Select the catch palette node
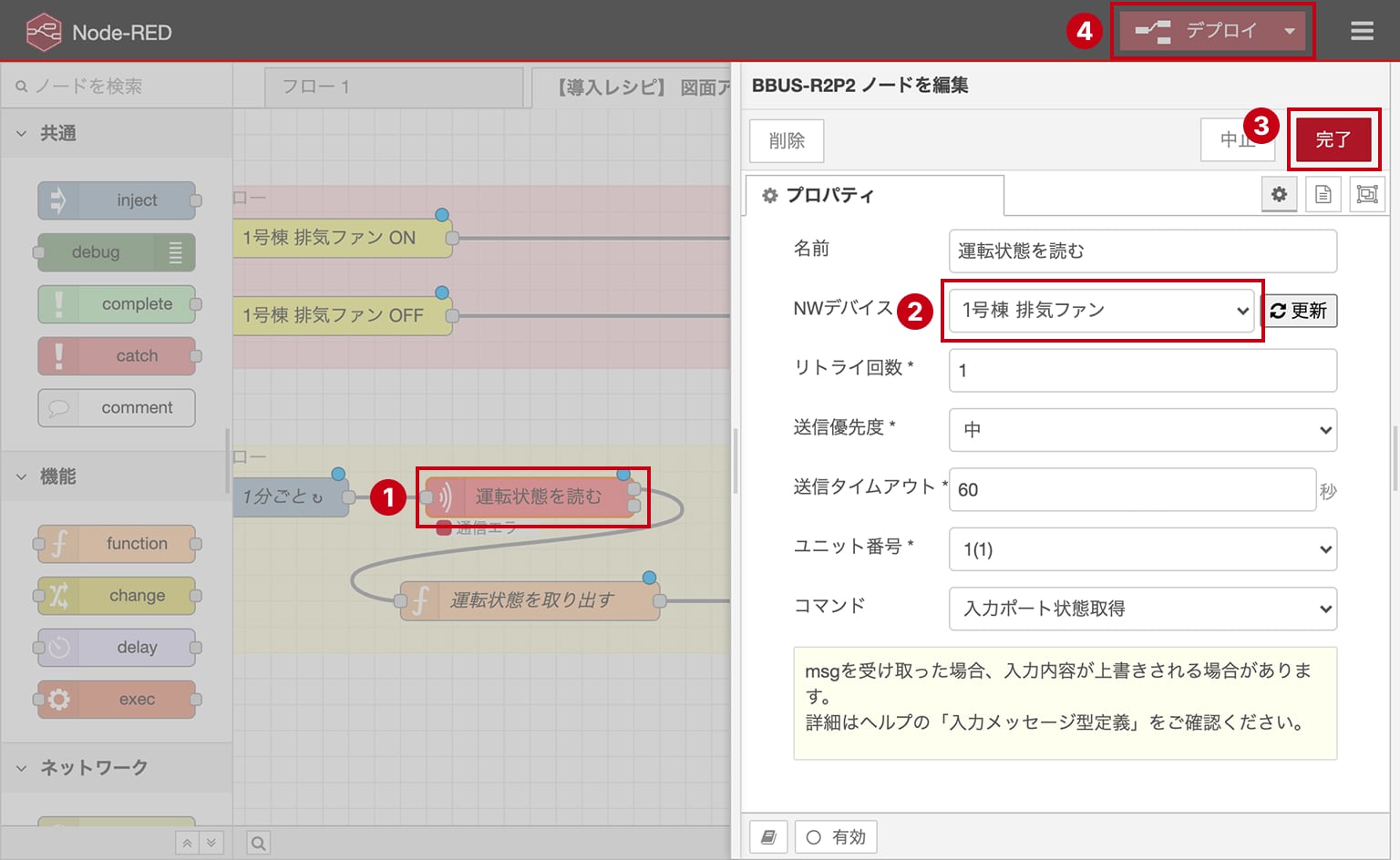 tap(117, 356)
